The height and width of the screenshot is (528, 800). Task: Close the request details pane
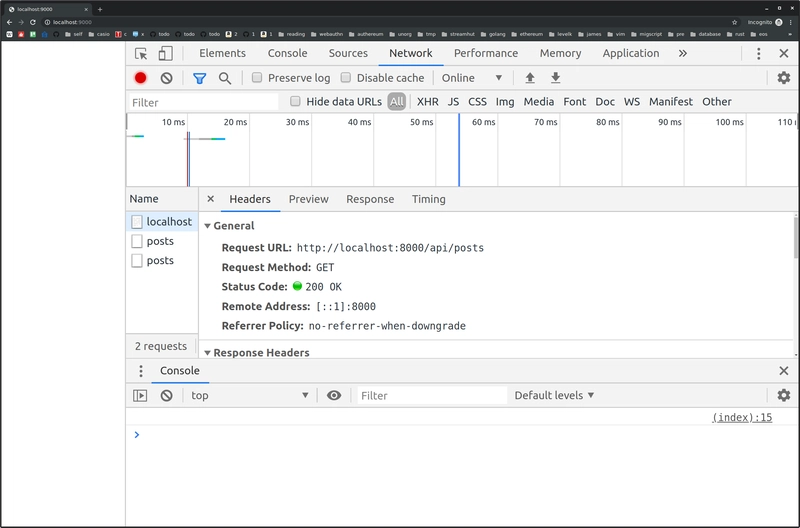coord(210,199)
